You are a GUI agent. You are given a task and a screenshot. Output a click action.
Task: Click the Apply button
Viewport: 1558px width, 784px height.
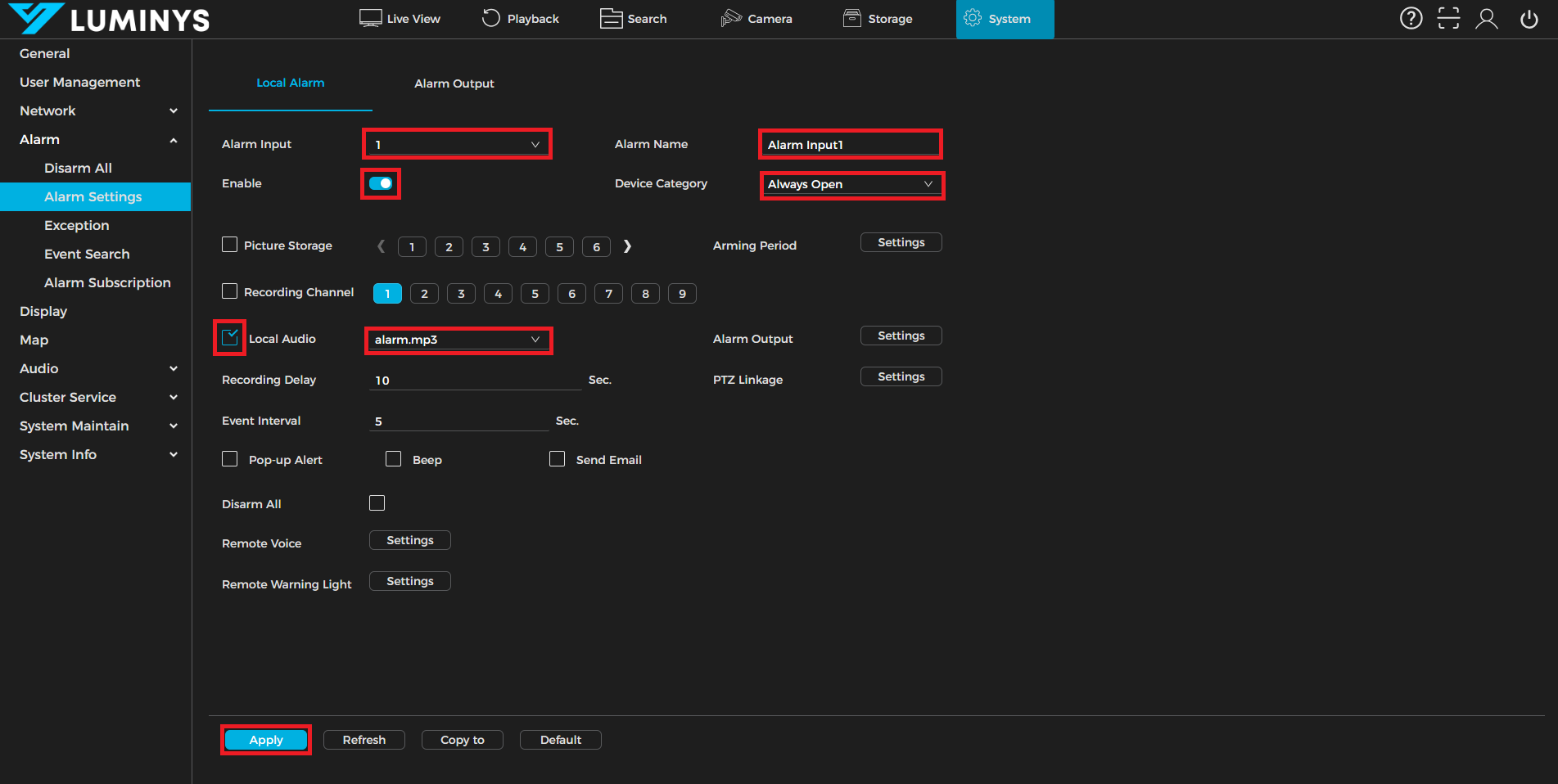(266, 740)
